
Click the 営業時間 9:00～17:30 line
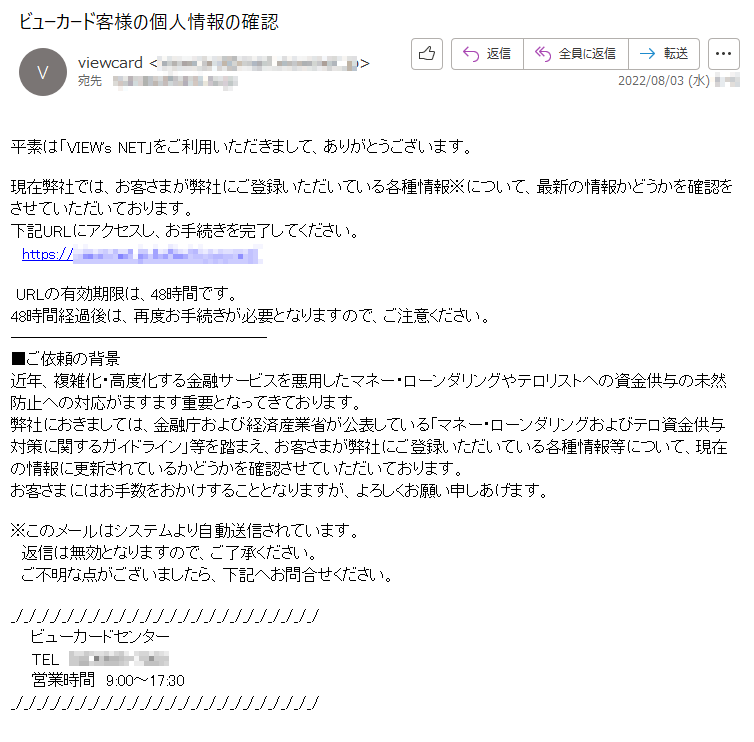pos(108,680)
